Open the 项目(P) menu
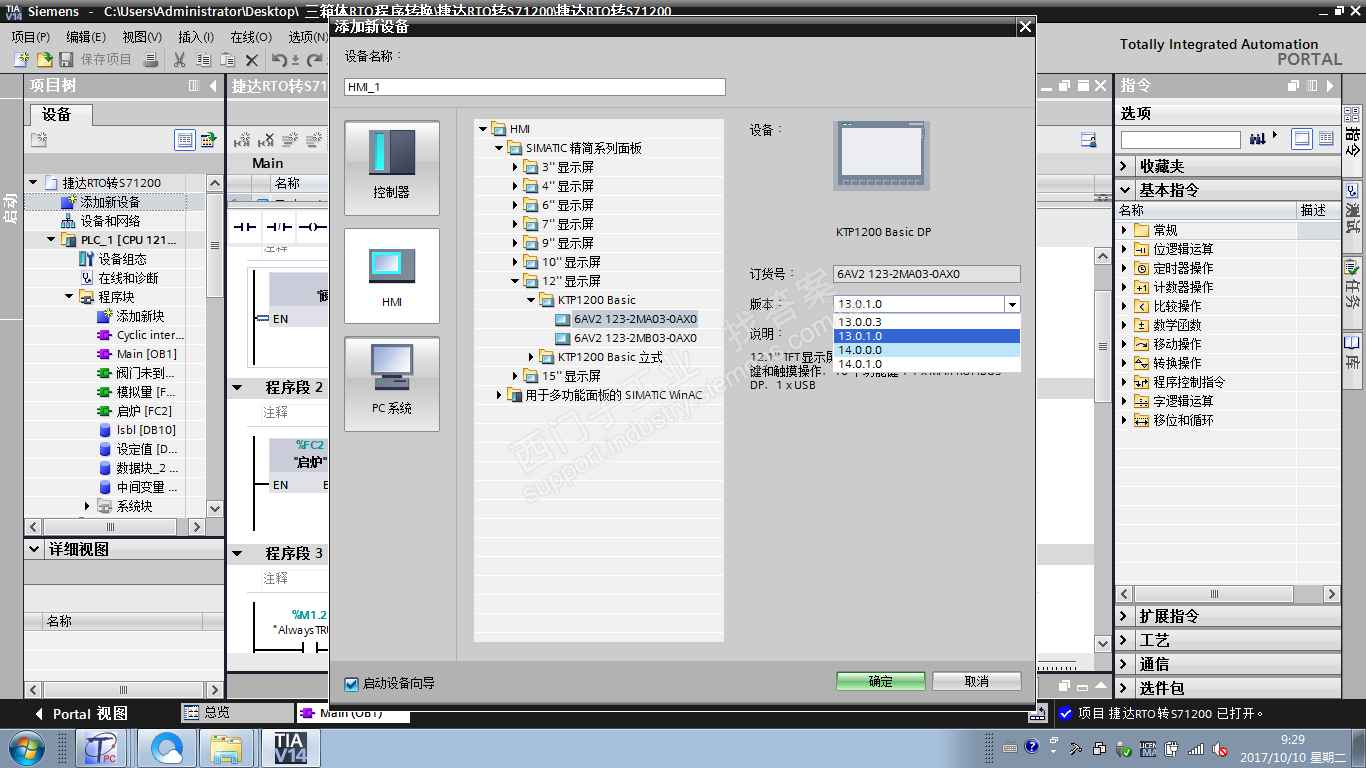The height and width of the screenshot is (768, 1366). coord(31,37)
